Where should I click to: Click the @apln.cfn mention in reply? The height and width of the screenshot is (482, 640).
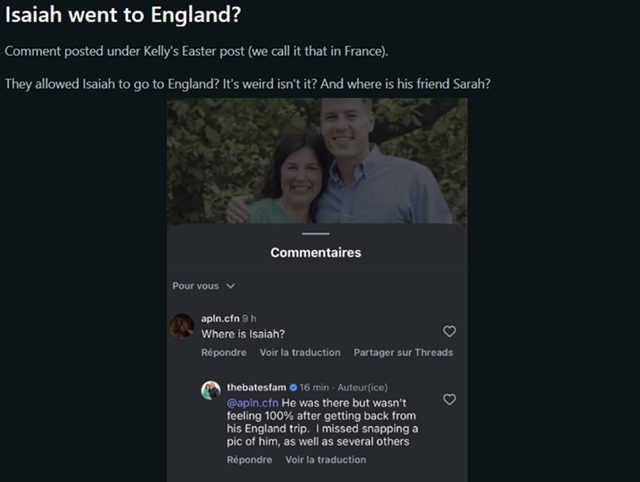pyautogui.click(x=253, y=403)
